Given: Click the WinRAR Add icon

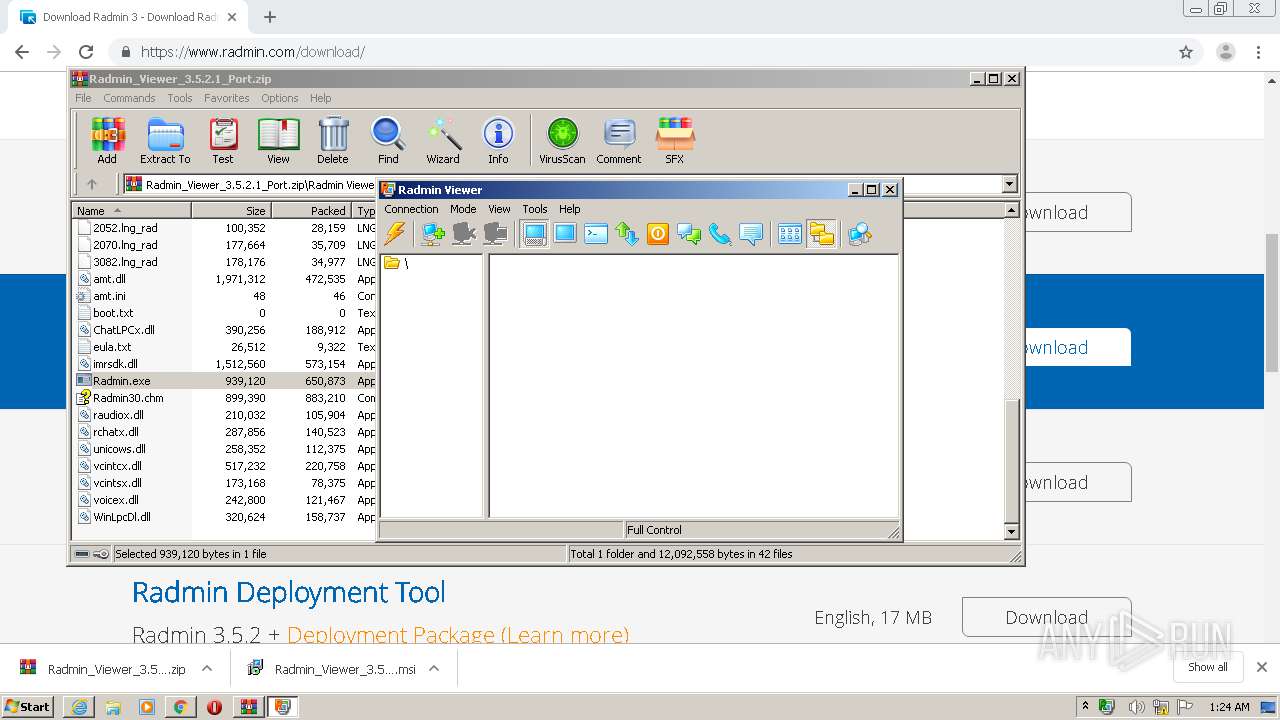Looking at the screenshot, I should tap(107, 141).
